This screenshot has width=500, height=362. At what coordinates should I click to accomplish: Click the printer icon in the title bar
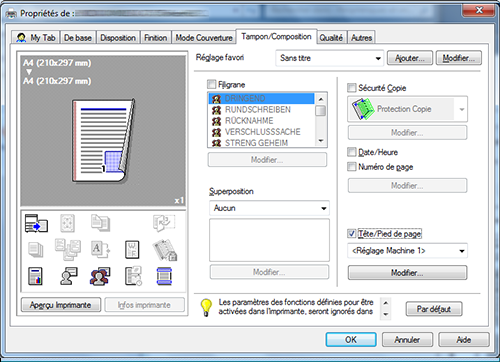point(11,14)
